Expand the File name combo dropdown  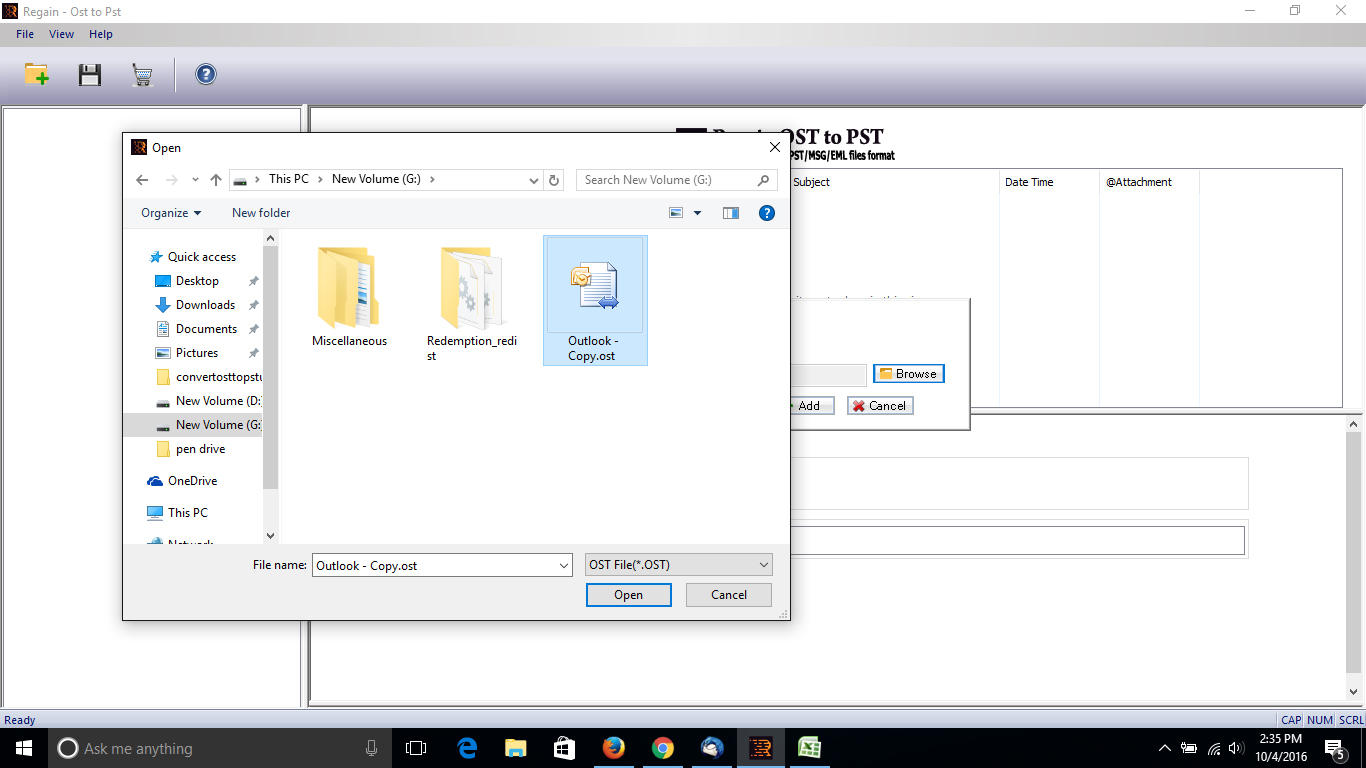(564, 566)
